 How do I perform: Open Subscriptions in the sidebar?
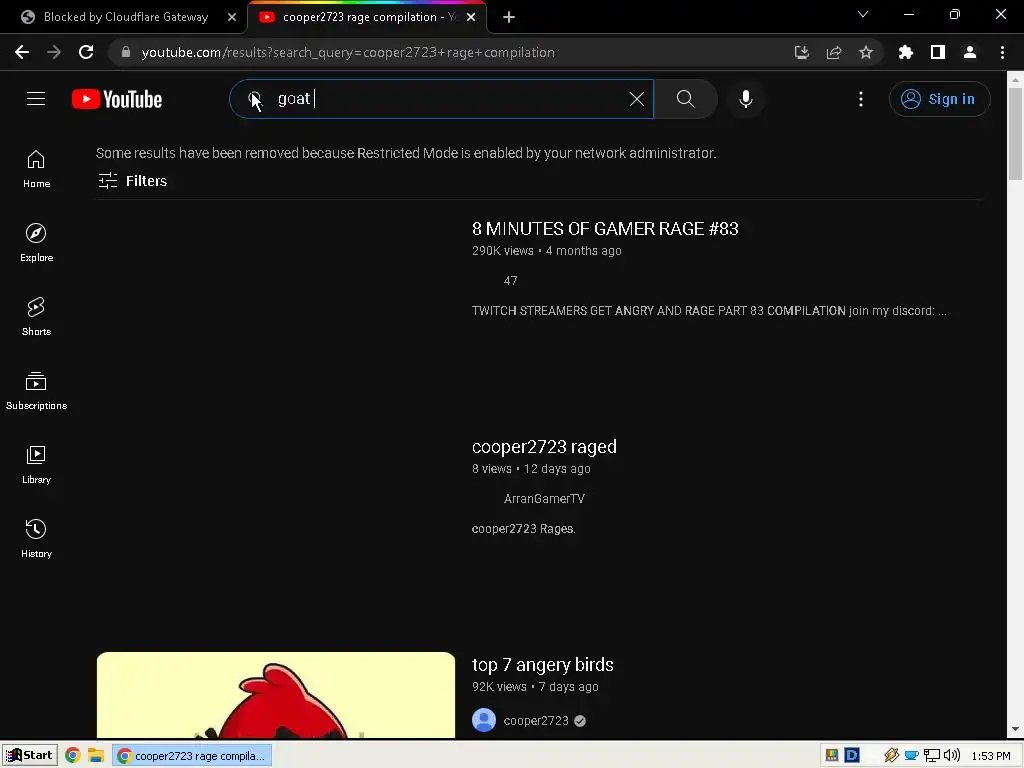[36, 391]
